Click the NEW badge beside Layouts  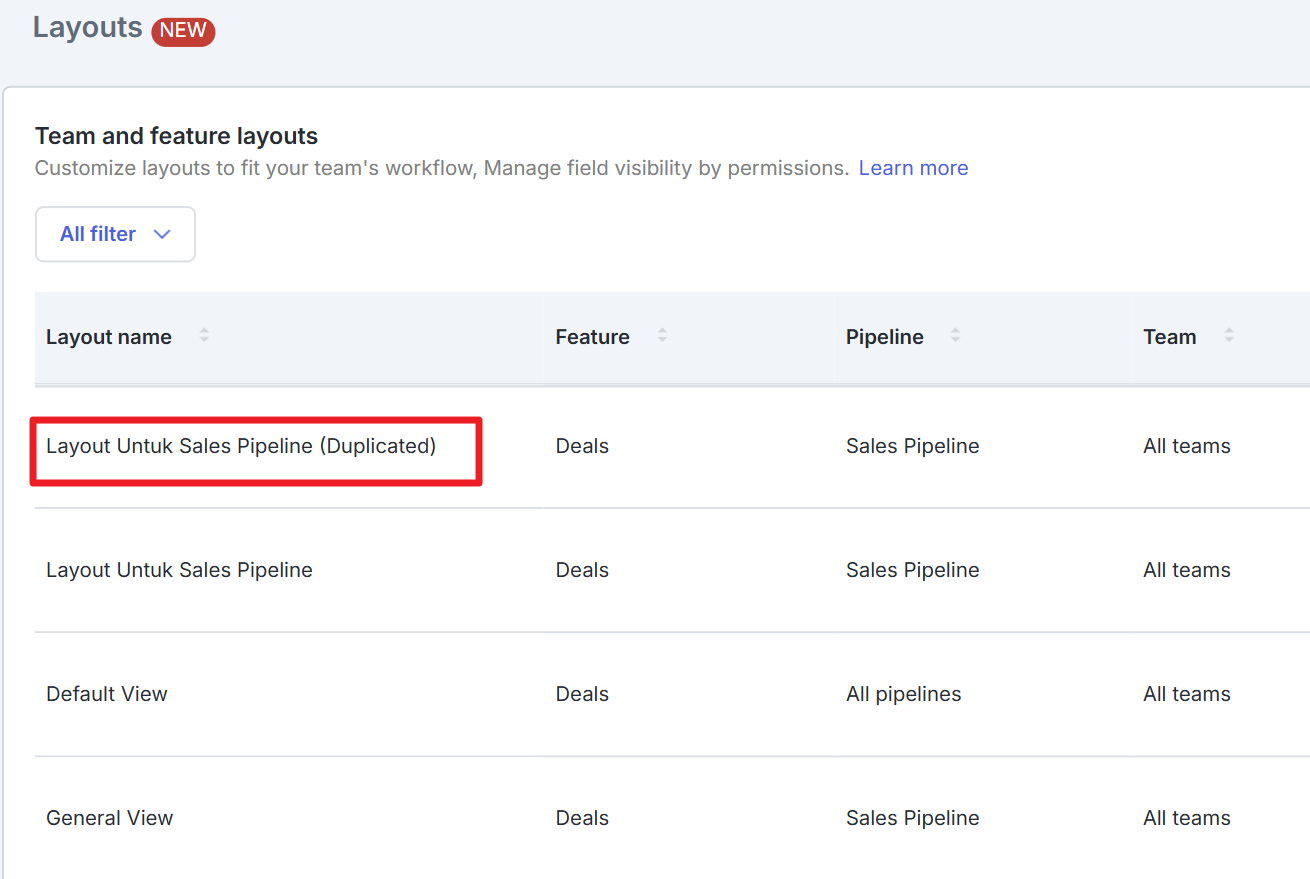tap(183, 31)
